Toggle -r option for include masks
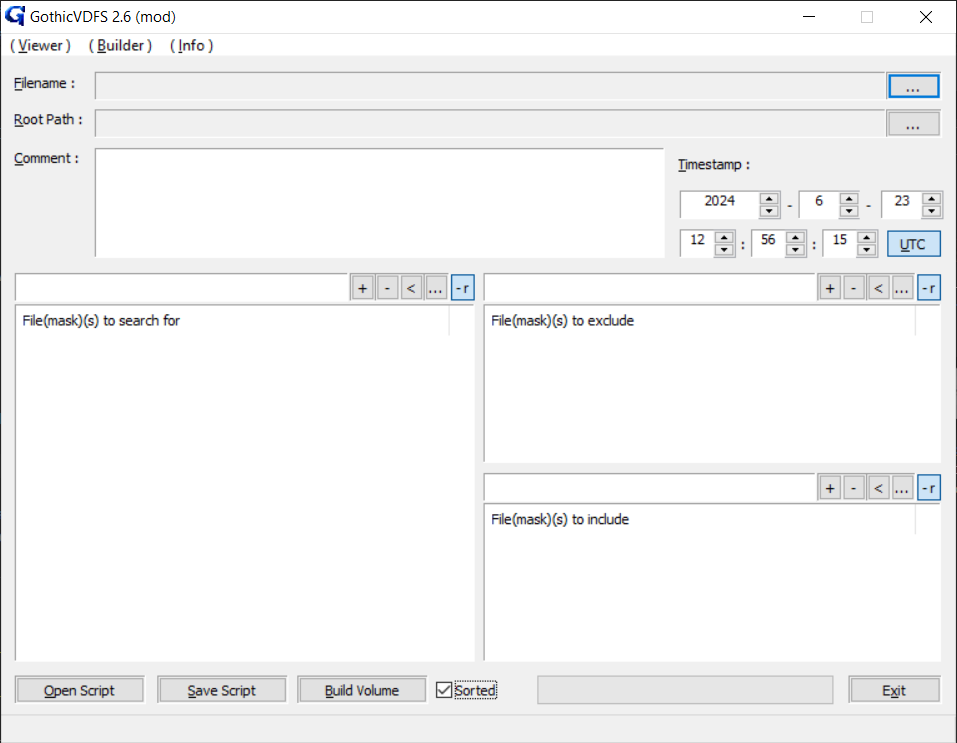The height and width of the screenshot is (743, 957). (x=929, y=488)
